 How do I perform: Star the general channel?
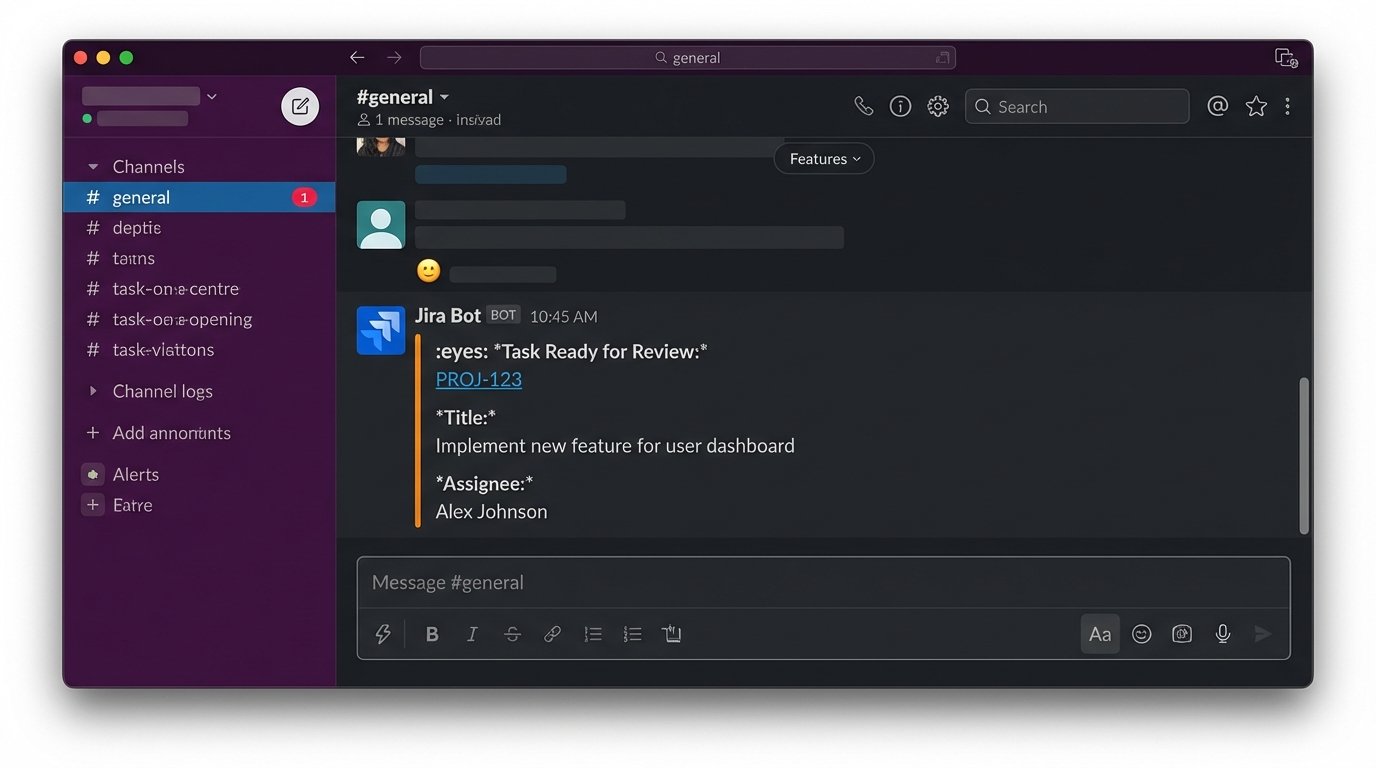tap(1255, 106)
